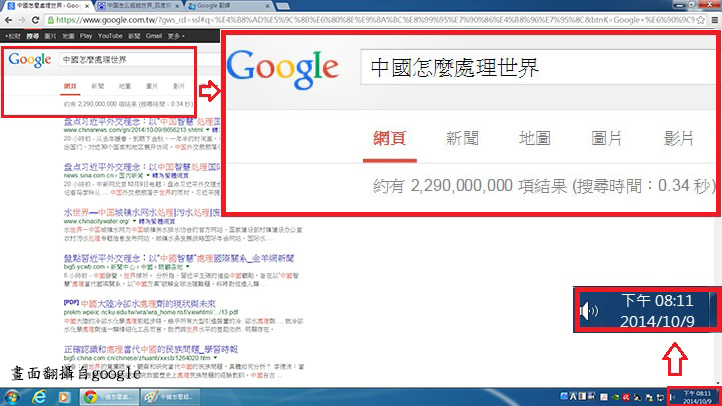Switch to the Paint taskbar window
722x406 pixels.
[x=170, y=397]
